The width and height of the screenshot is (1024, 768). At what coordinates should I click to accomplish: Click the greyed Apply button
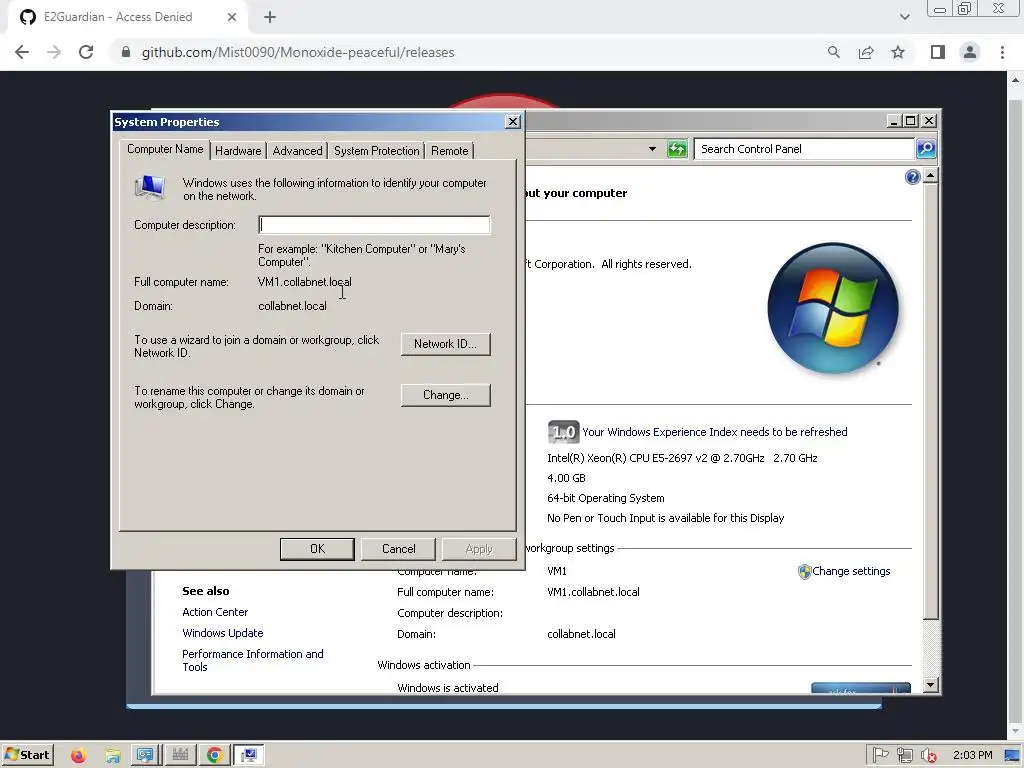coord(479,549)
